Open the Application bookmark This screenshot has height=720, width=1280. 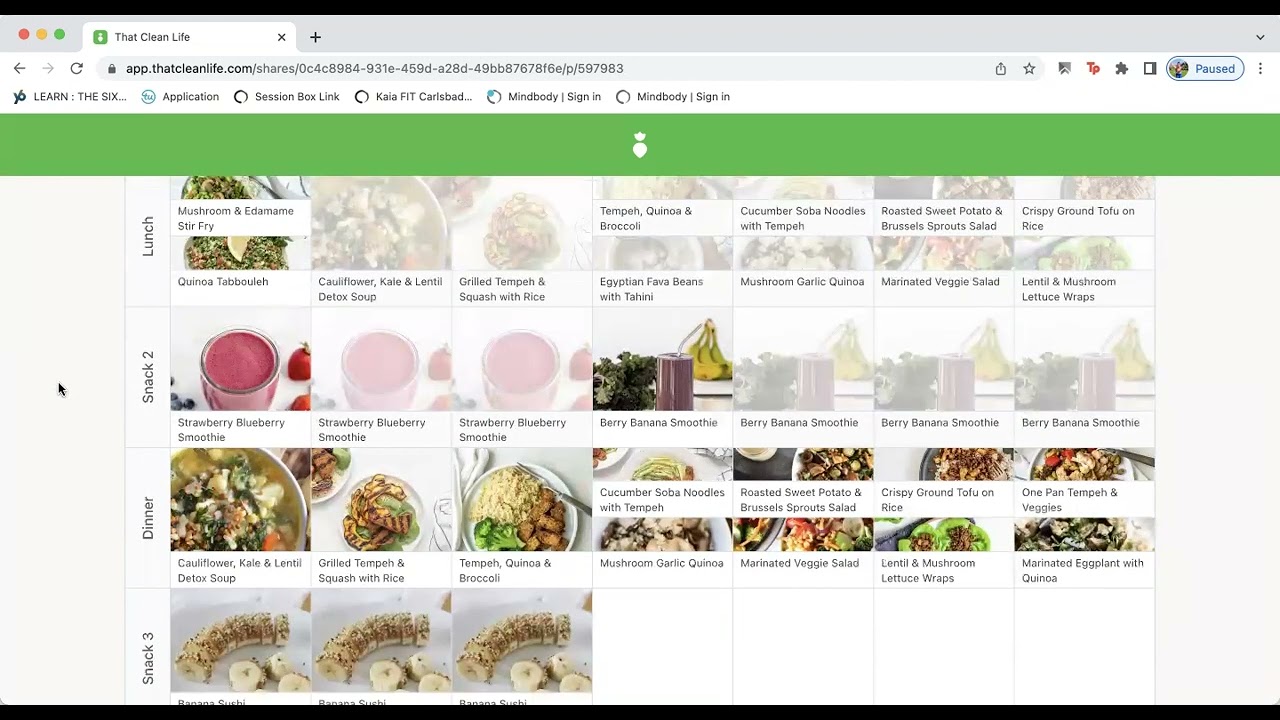pos(180,97)
